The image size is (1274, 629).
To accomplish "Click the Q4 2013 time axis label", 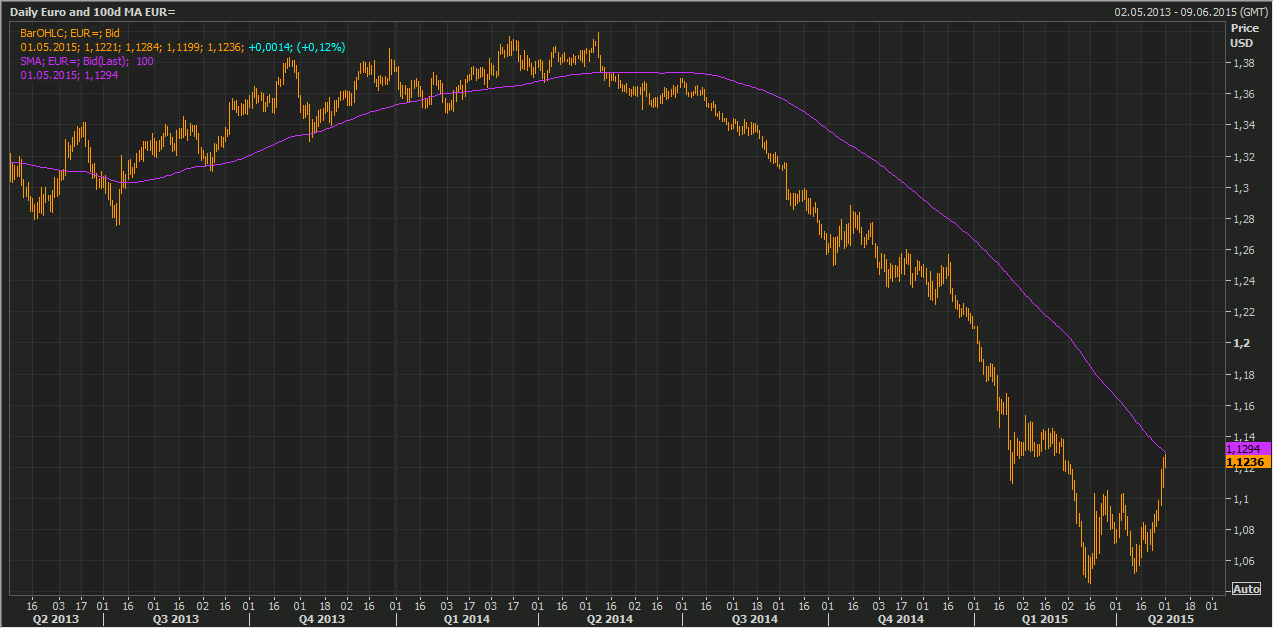I will tap(322, 619).
